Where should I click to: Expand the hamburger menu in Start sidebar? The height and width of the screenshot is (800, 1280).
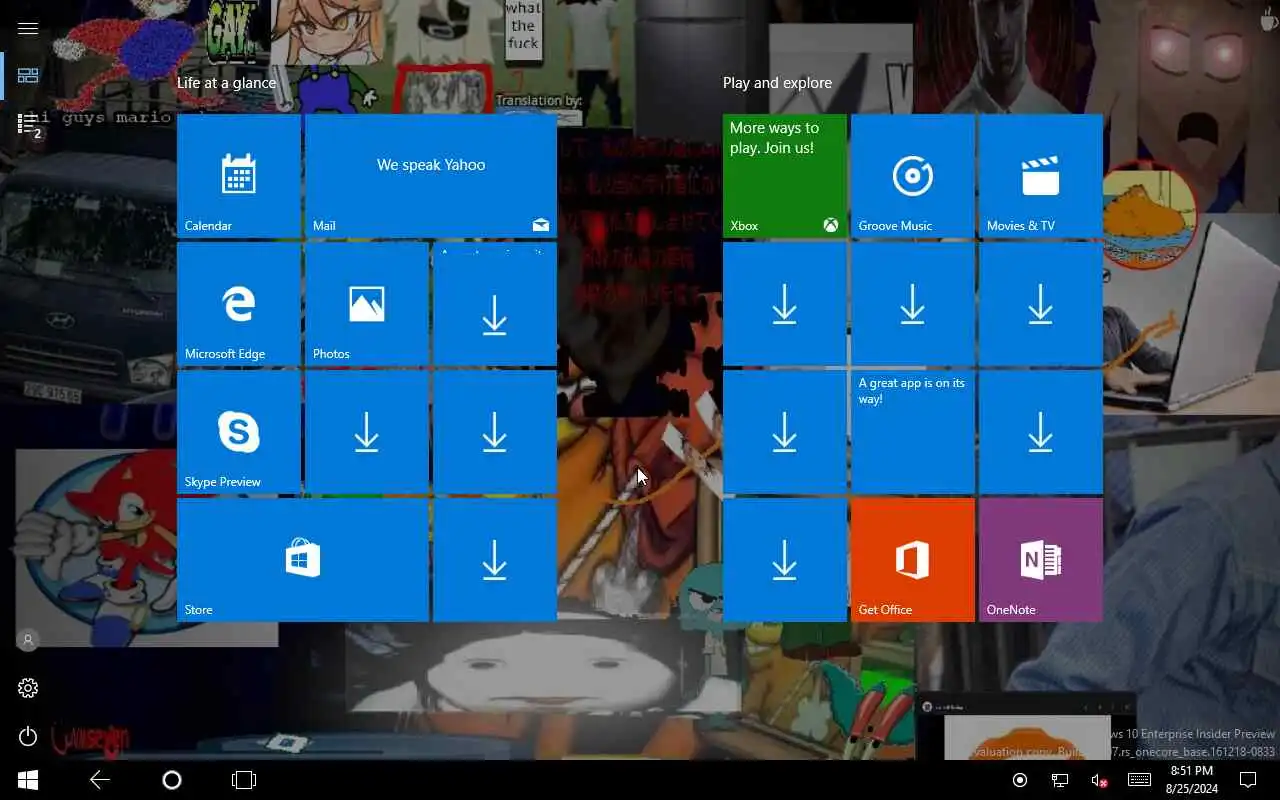[x=28, y=28]
